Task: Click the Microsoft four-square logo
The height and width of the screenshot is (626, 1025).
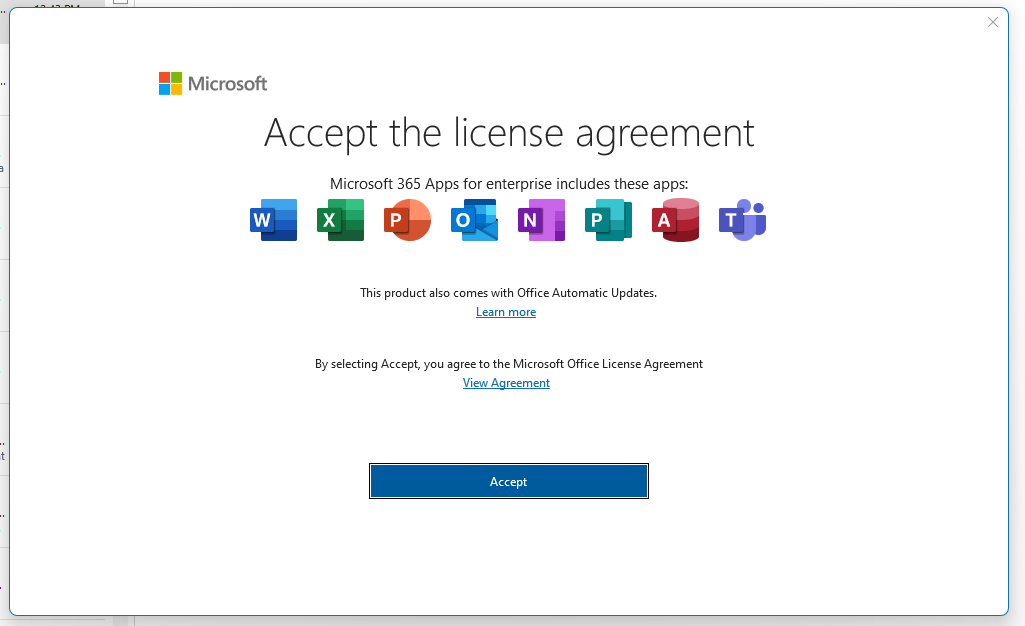Action: pyautogui.click(x=171, y=84)
